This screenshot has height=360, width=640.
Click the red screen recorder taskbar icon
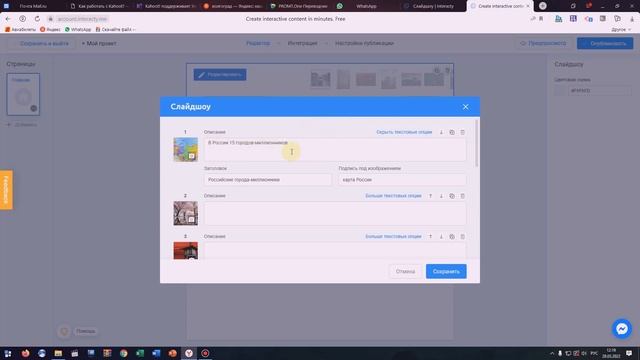(205, 353)
